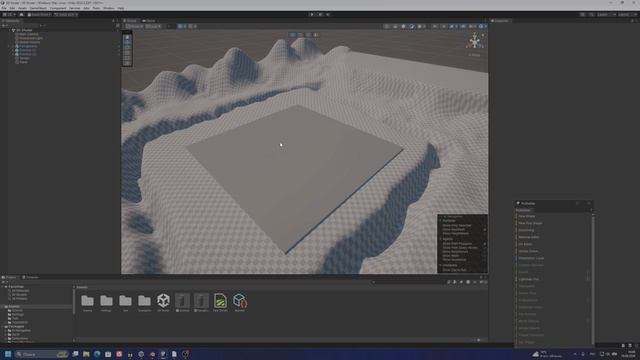
Task: Open the global Search icon in the top toolbar
Action: [x=591, y=14]
